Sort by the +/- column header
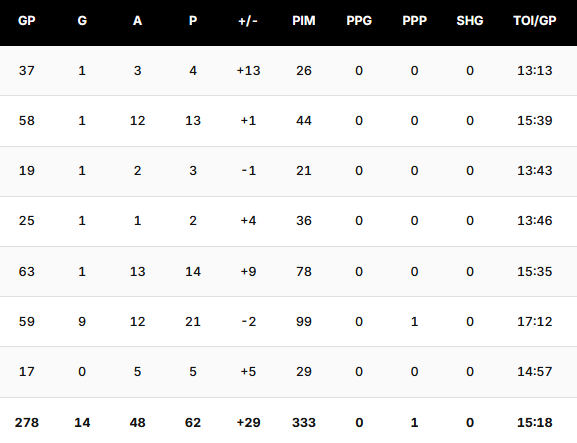The width and height of the screenshot is (577, 443). pos(248,21)
